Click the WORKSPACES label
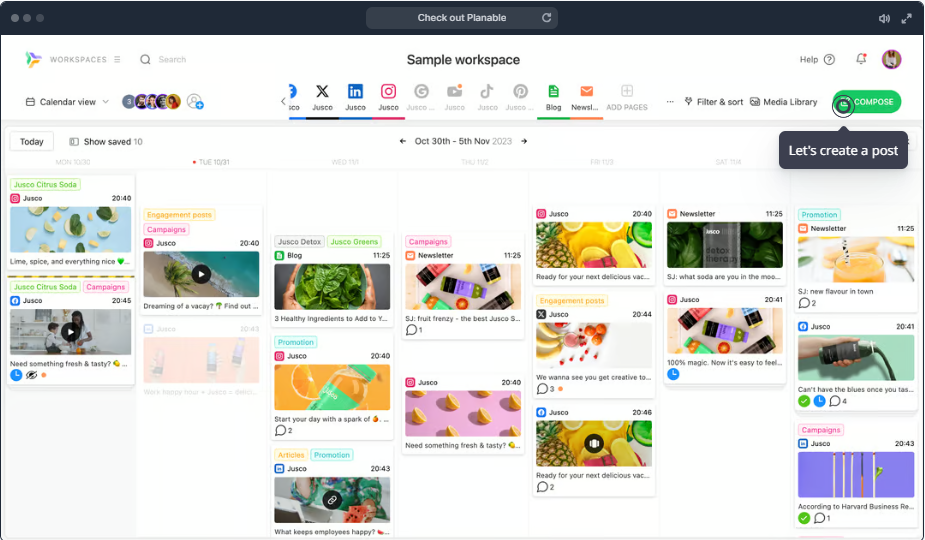Screen dimensions: 925x540 (78, 60)
